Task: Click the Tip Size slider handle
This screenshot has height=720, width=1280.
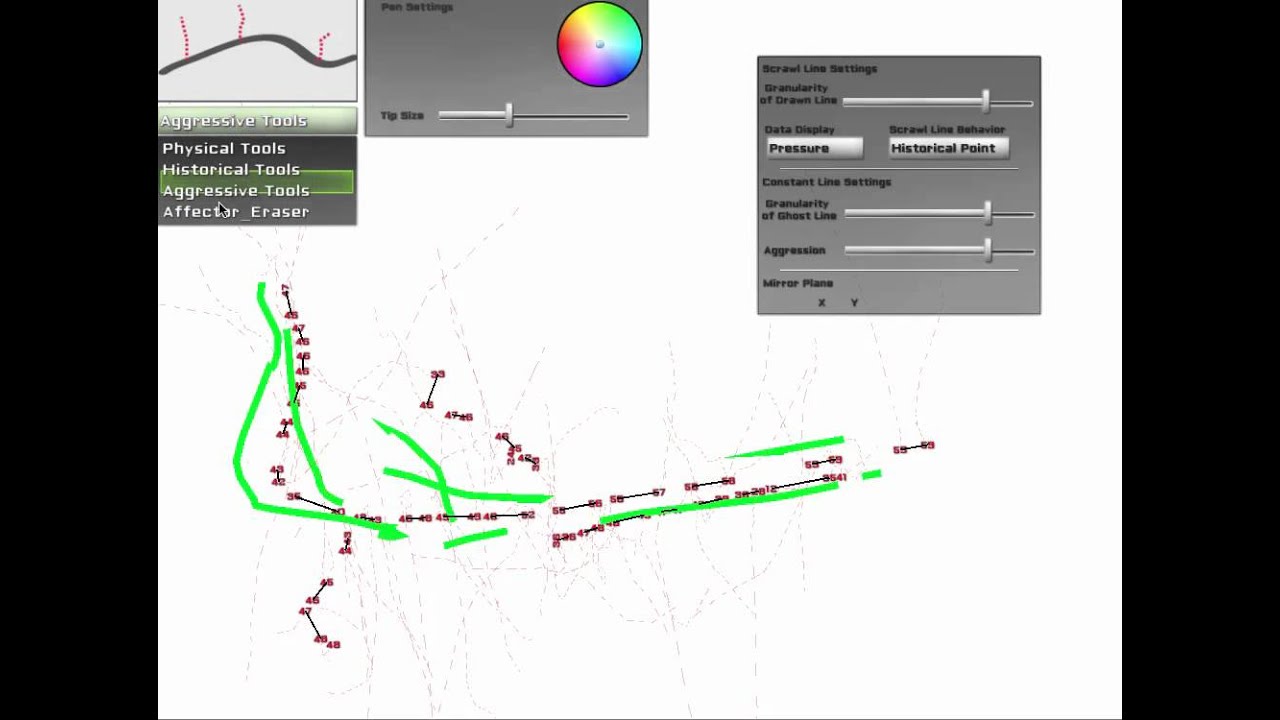Action: [509, 116]
